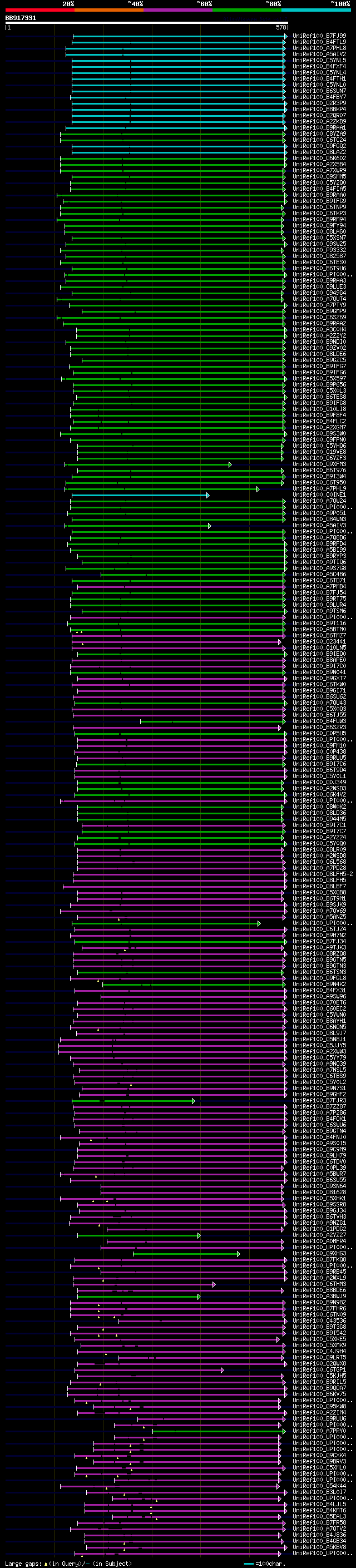This screenshot has width=356, height=1568.
Task: Click label UniRef100_P93332
Action: pyautogui.click(x=319, y=250)
